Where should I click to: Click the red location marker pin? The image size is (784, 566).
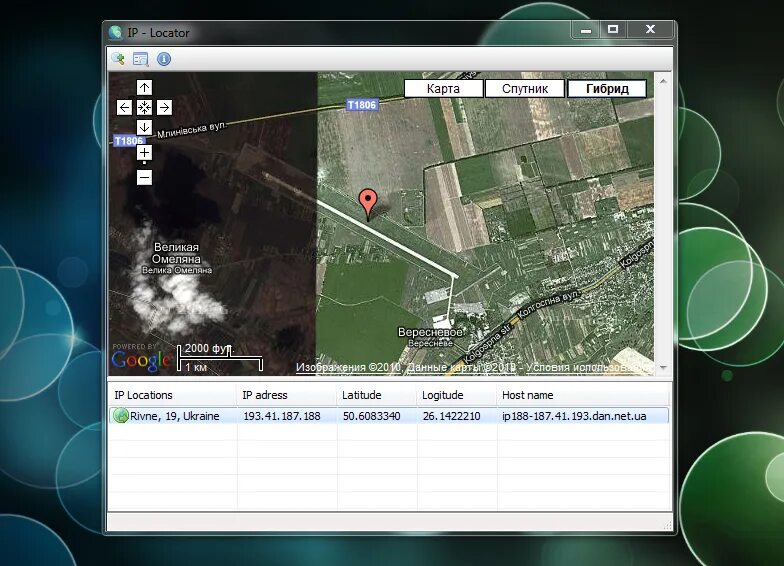click(x=368, y=205)
